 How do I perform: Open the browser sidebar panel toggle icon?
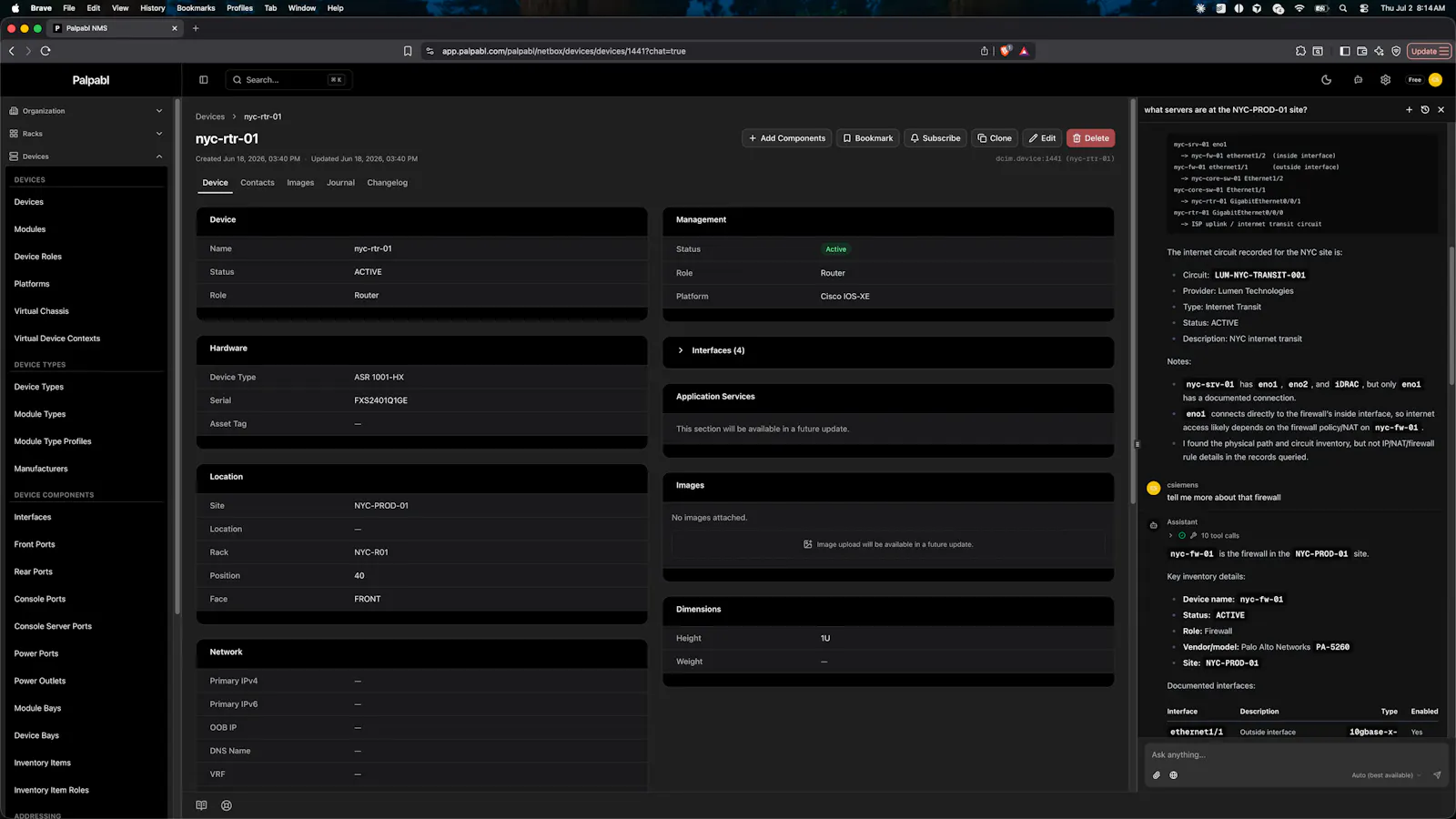tap(1345, 51)
